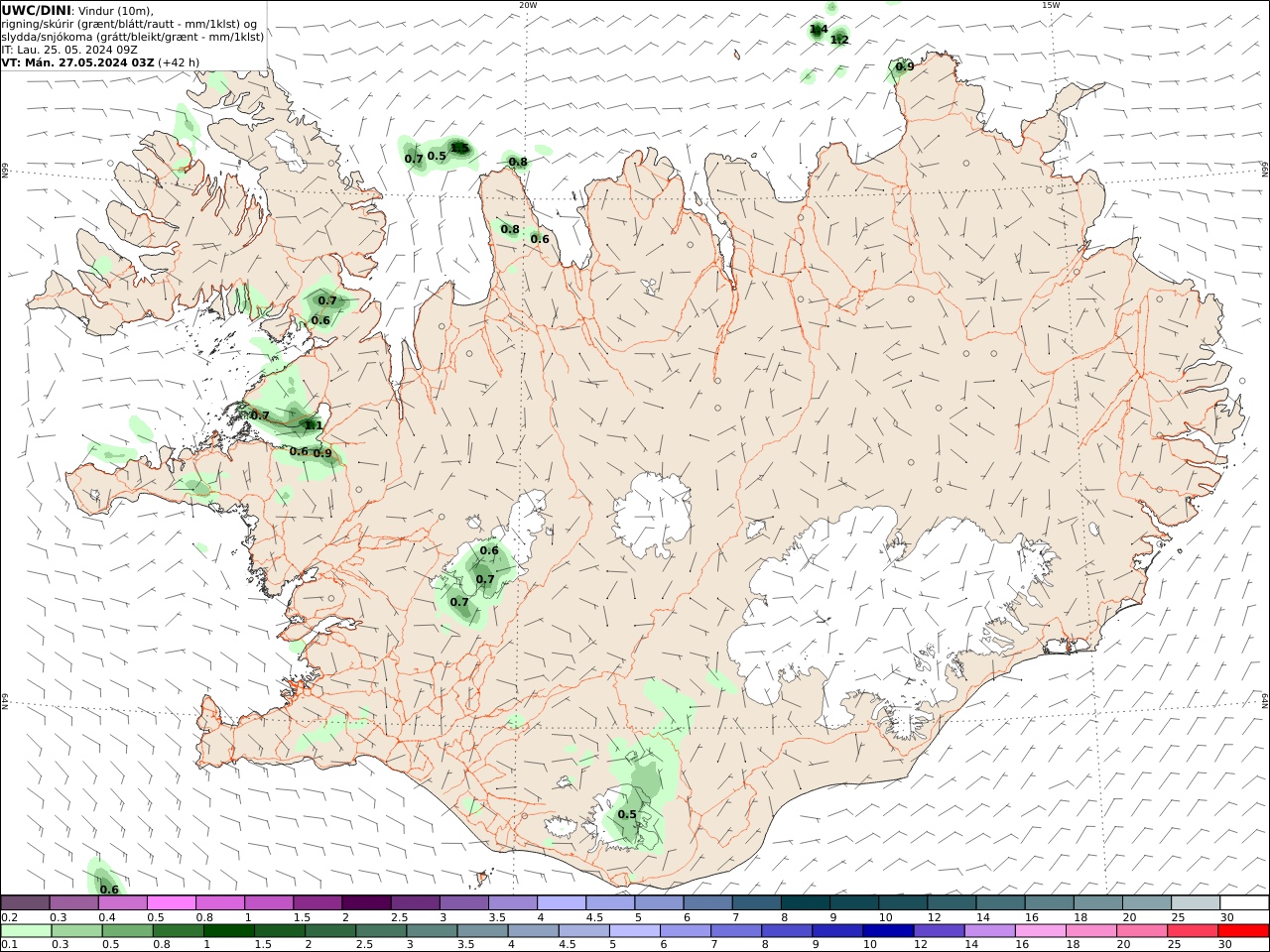This screenshot has width=1270, height=952.
Task: Click the light pink 16 swatch in bottom legend
Action: click(1040, 930)
